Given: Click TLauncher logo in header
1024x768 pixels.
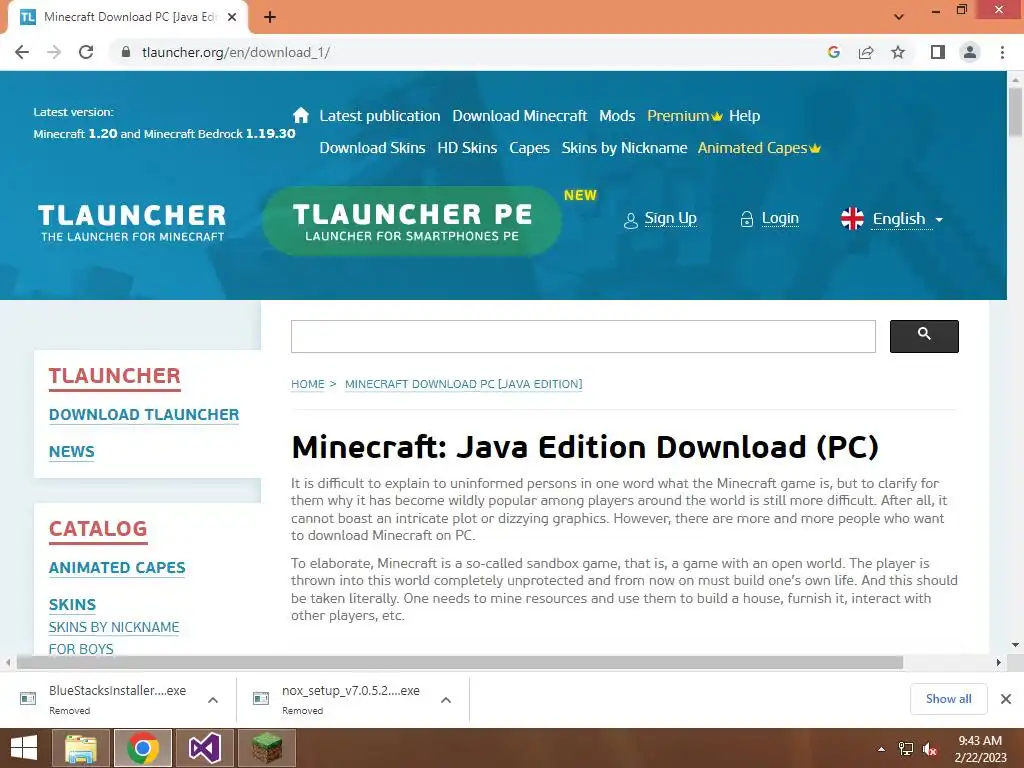Looking at the screenshot, I should point(132,222).
